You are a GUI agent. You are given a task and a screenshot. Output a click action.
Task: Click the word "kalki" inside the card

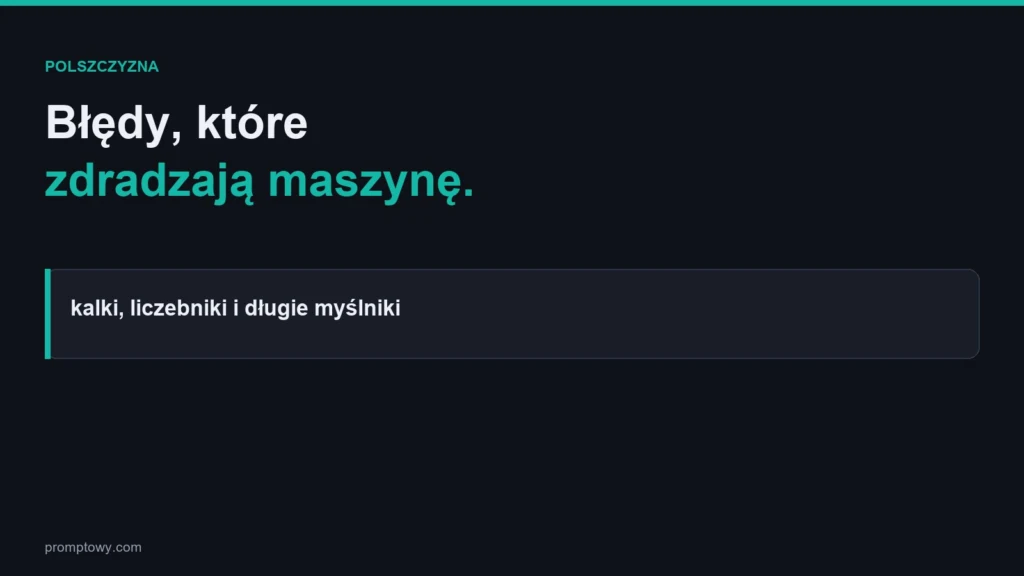click(95, 308)
